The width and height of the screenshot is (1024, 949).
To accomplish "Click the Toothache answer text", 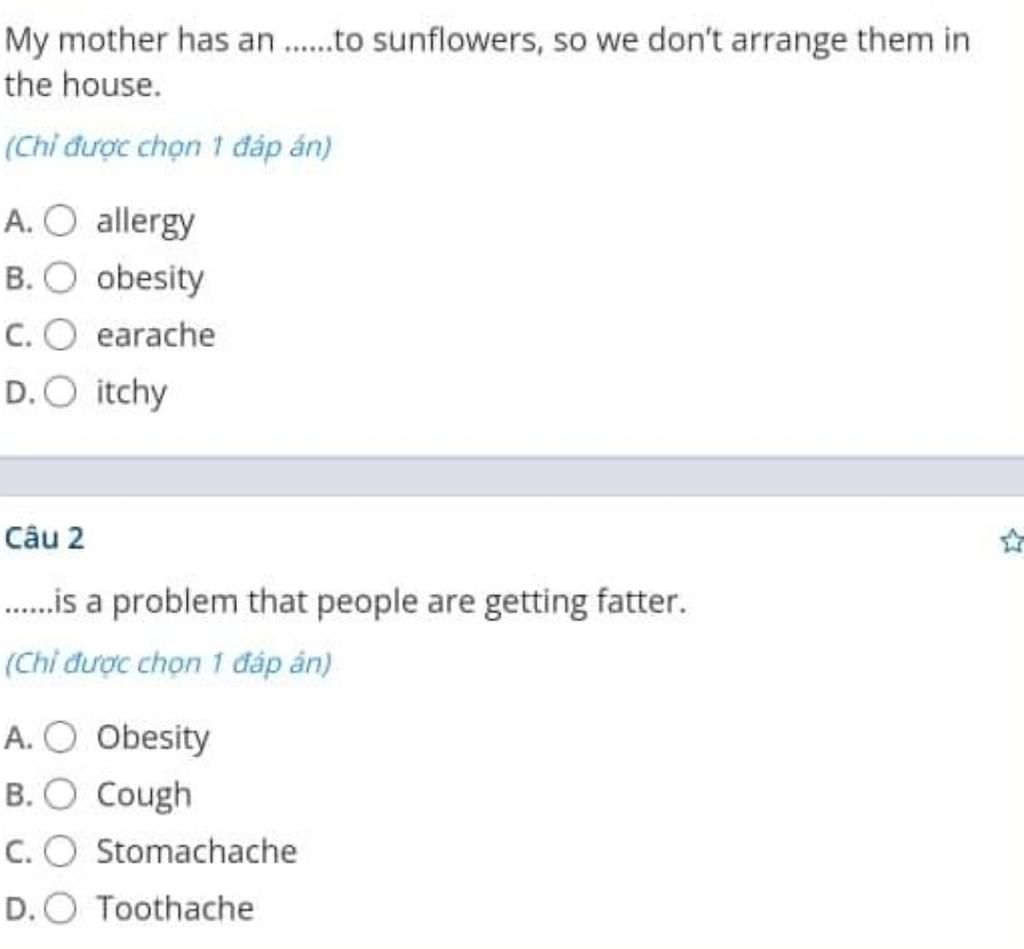I will point(176,909).
